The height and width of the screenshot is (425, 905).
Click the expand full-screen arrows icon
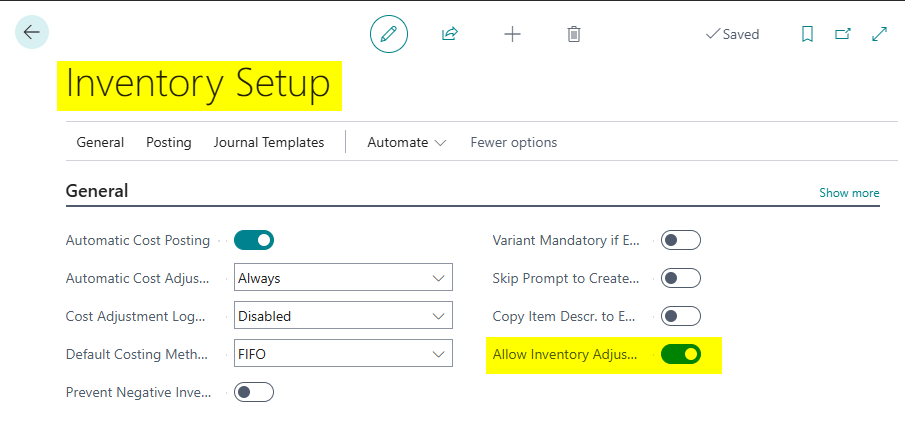(x=880, y=34)
